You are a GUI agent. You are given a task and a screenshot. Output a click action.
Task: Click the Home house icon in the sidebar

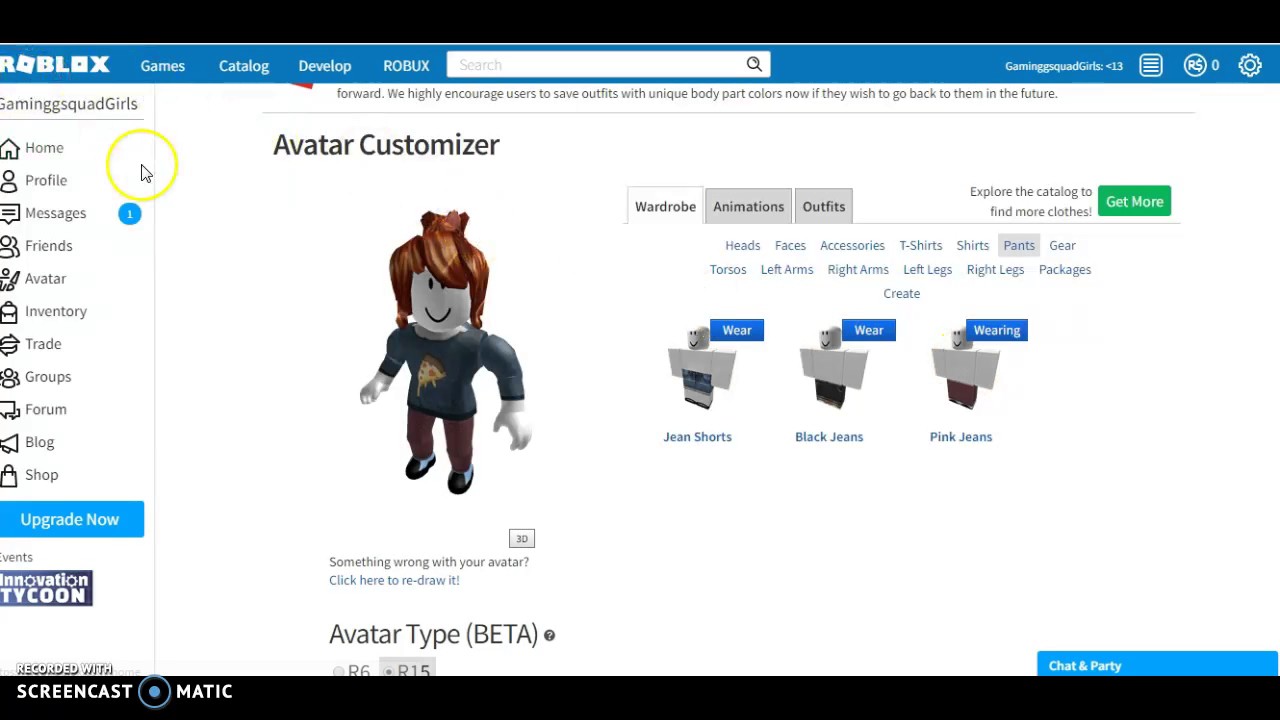pyautogui.click(x=9, y=148)
